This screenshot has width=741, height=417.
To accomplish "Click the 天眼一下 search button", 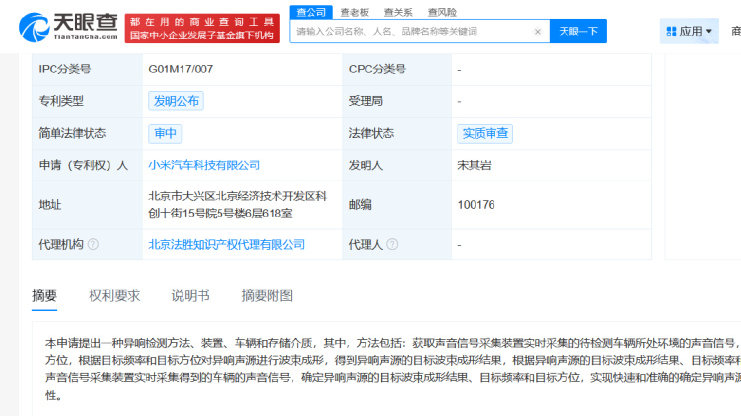I will 578,31.
